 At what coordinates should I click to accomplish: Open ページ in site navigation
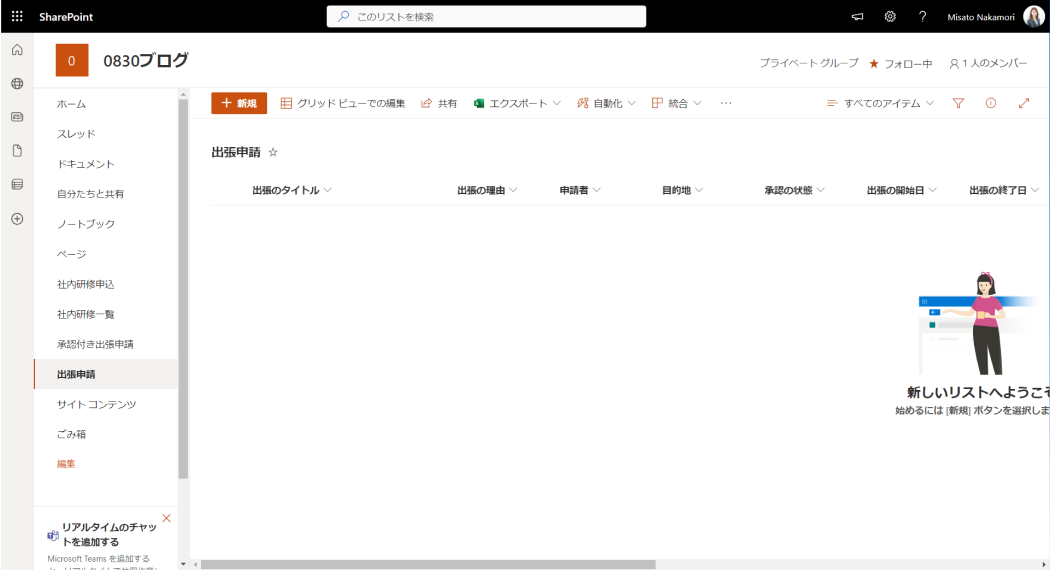point(72,254)
